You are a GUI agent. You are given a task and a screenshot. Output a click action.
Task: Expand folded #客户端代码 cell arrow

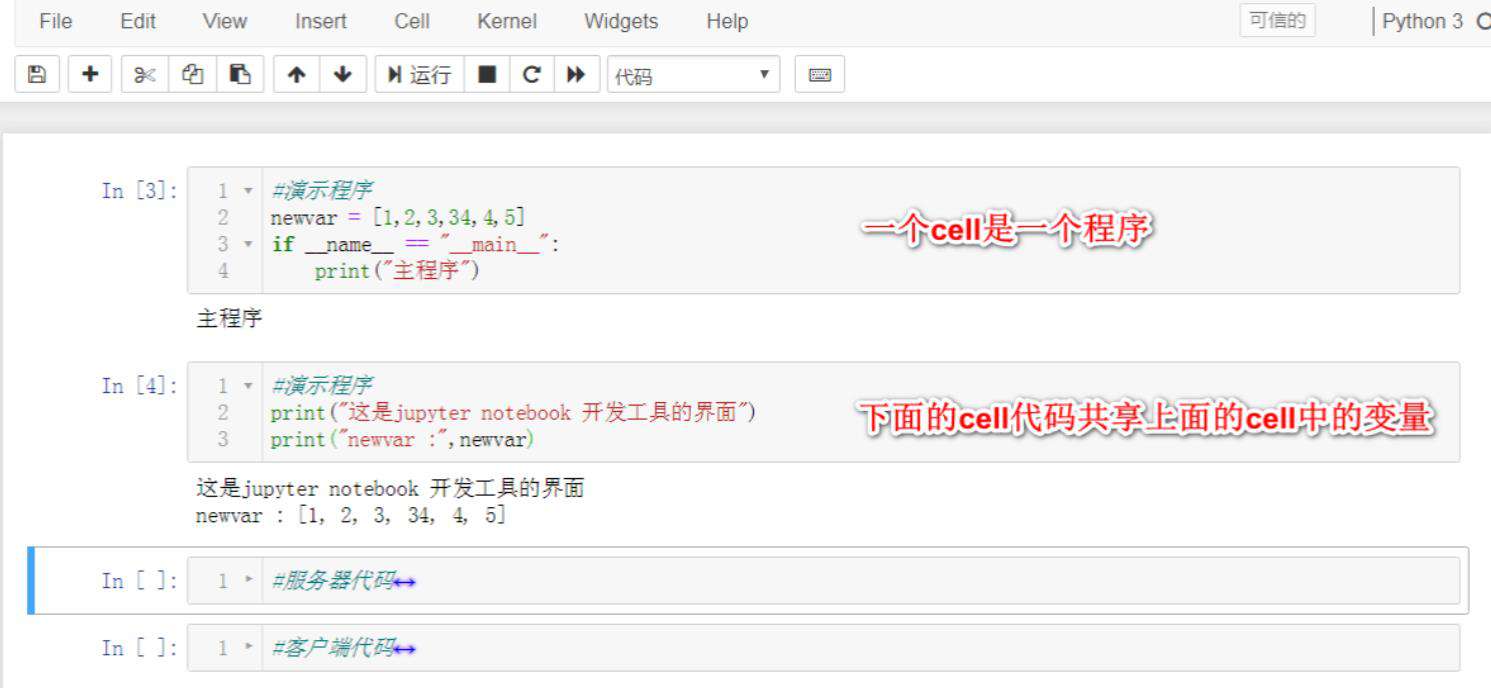[x=249, y=648]
